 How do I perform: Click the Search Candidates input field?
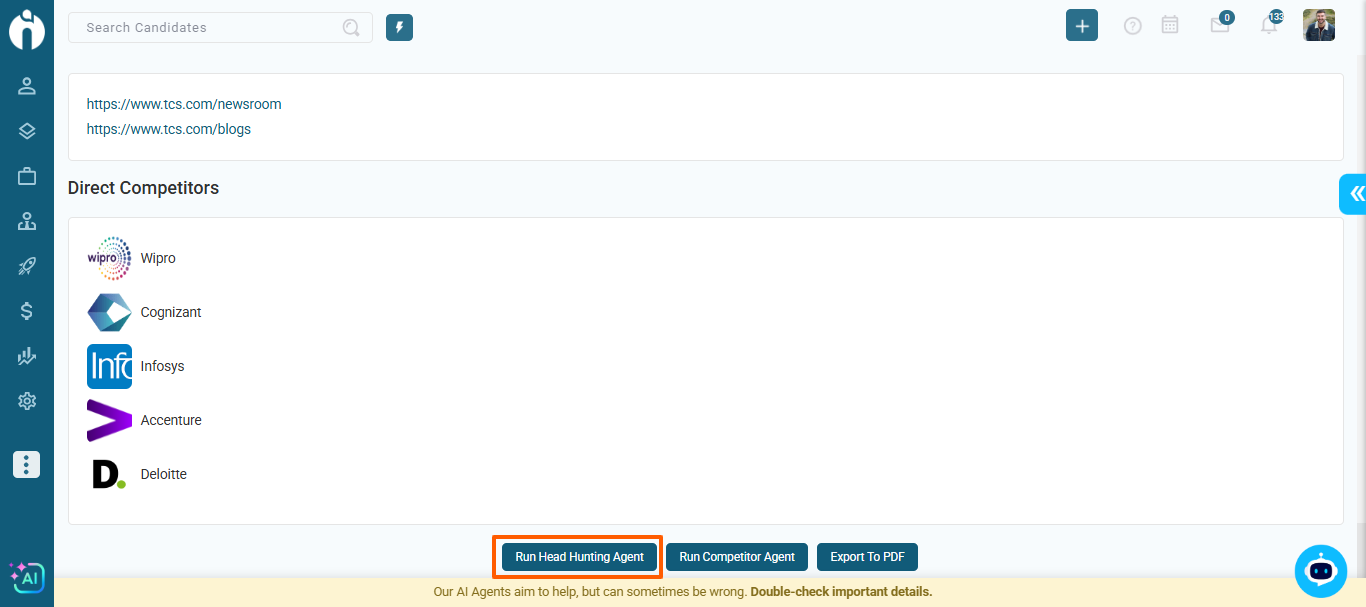210,27
